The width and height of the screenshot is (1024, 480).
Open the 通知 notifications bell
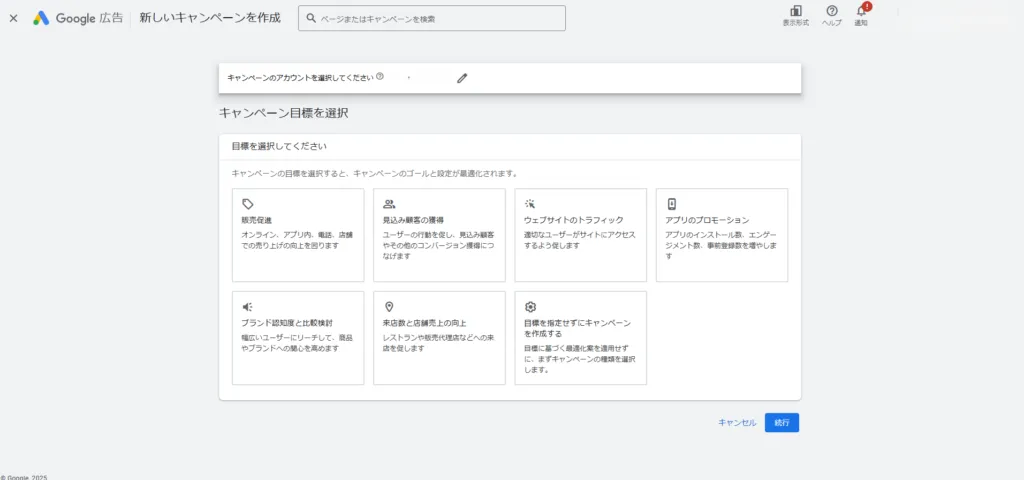pos(861,11)
